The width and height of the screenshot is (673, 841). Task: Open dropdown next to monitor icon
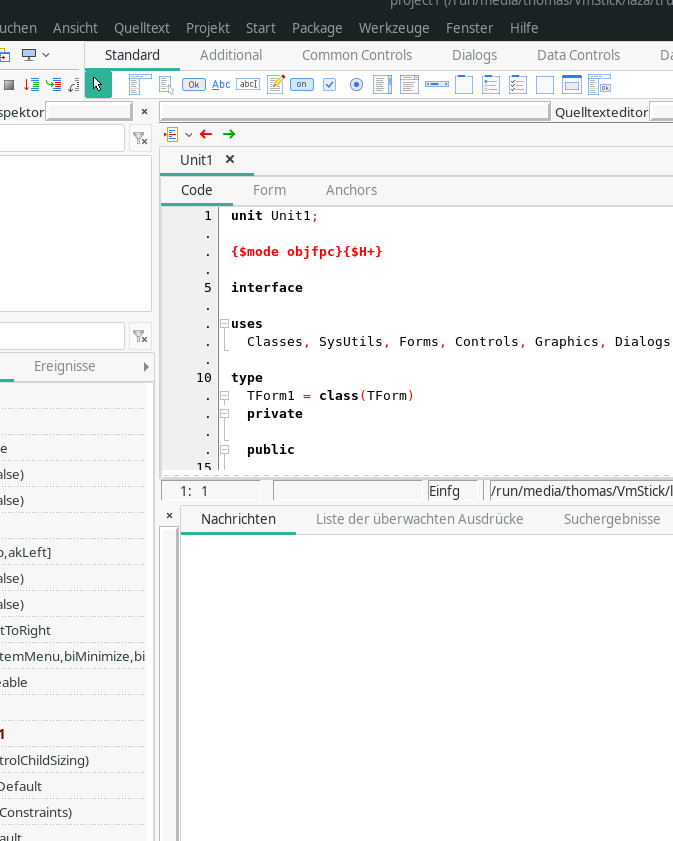click(x=46, y=55)
